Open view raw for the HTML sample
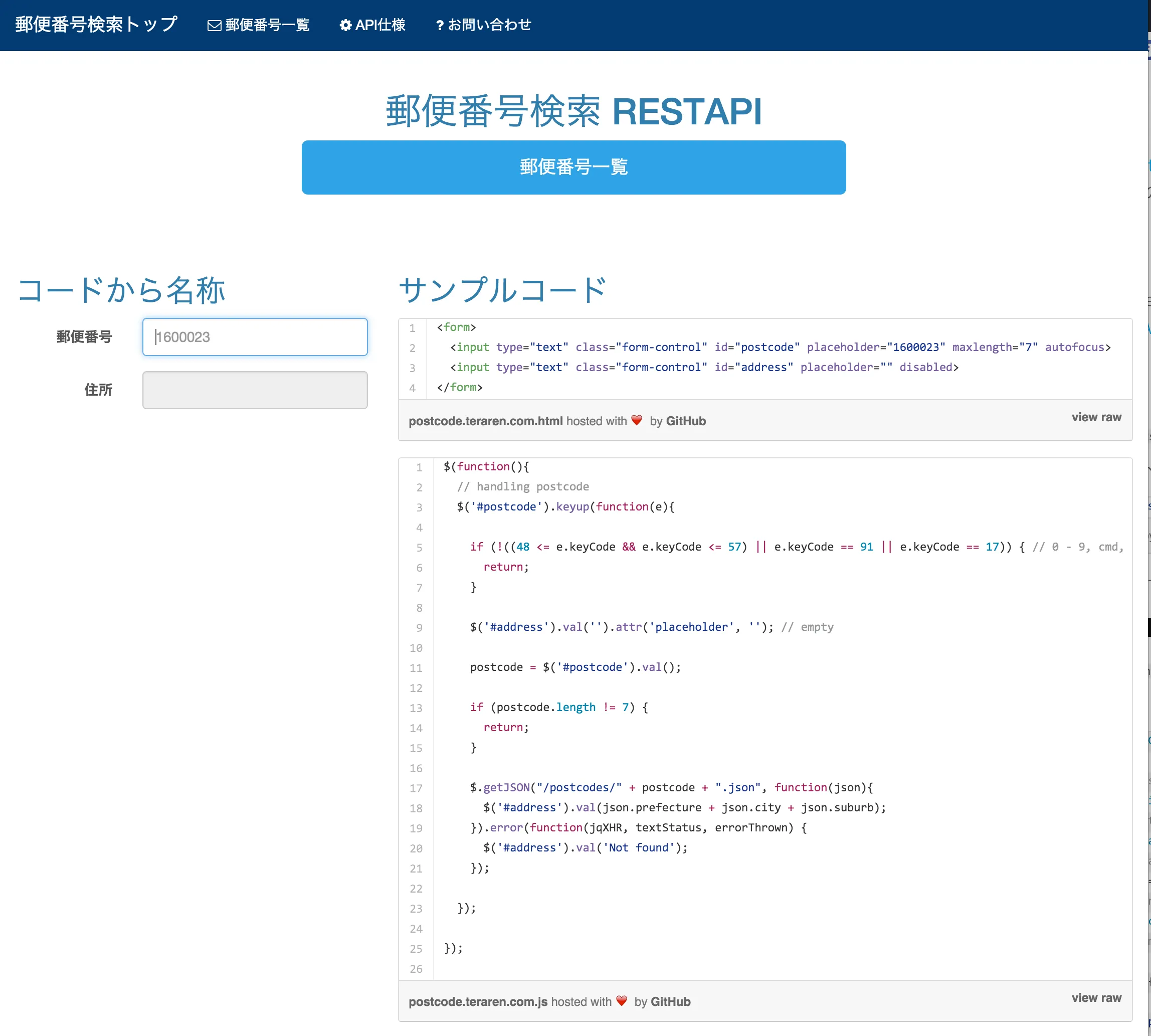The image size is (1151, 1036). point(1096,417)
